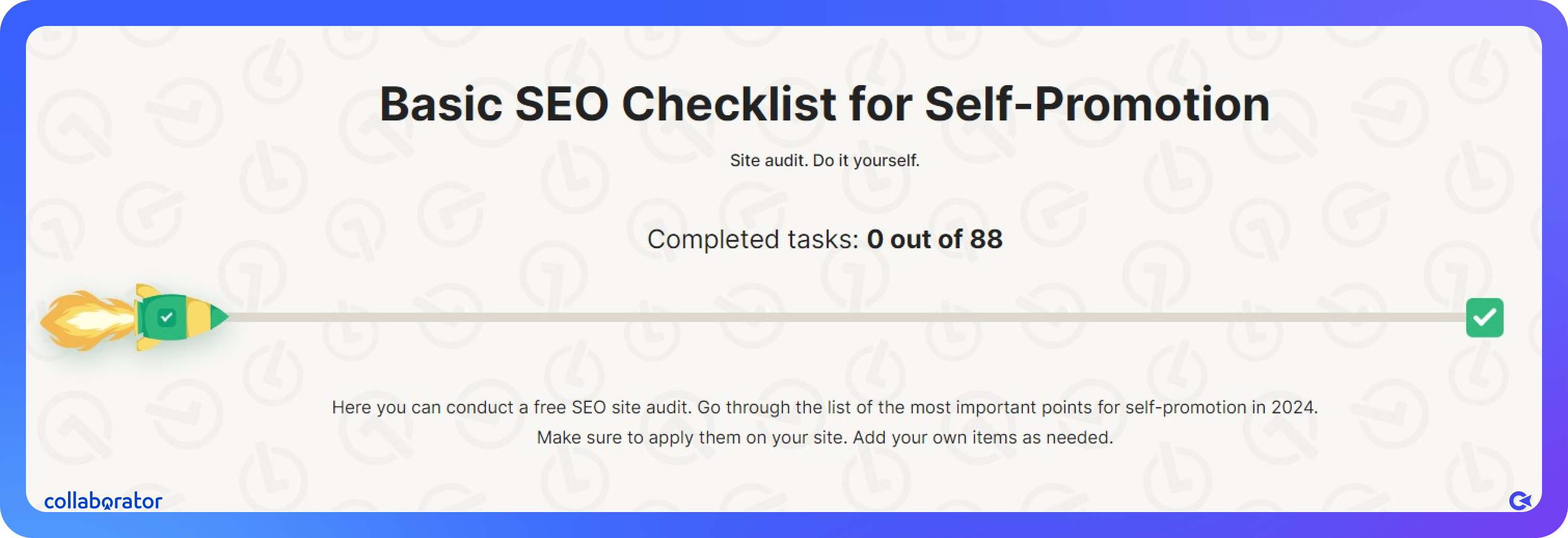The image size is (1568, 538).
Task: Click the bold "0 out of 88" counter
Action: point(935,239)
